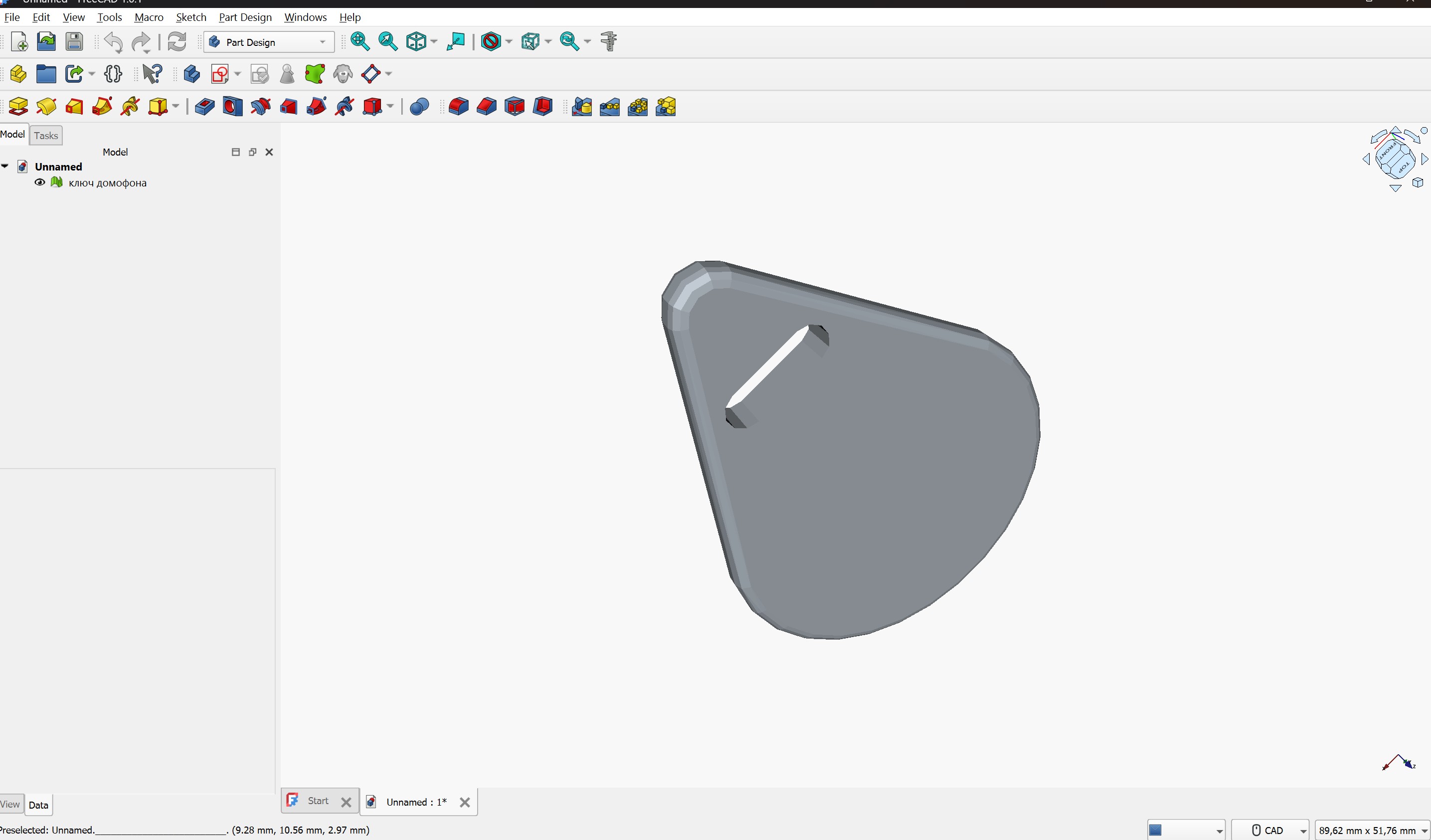1431x840 pixels.
Task: Collapse the Unnamed document tree
Action: (x=5, y=167)
